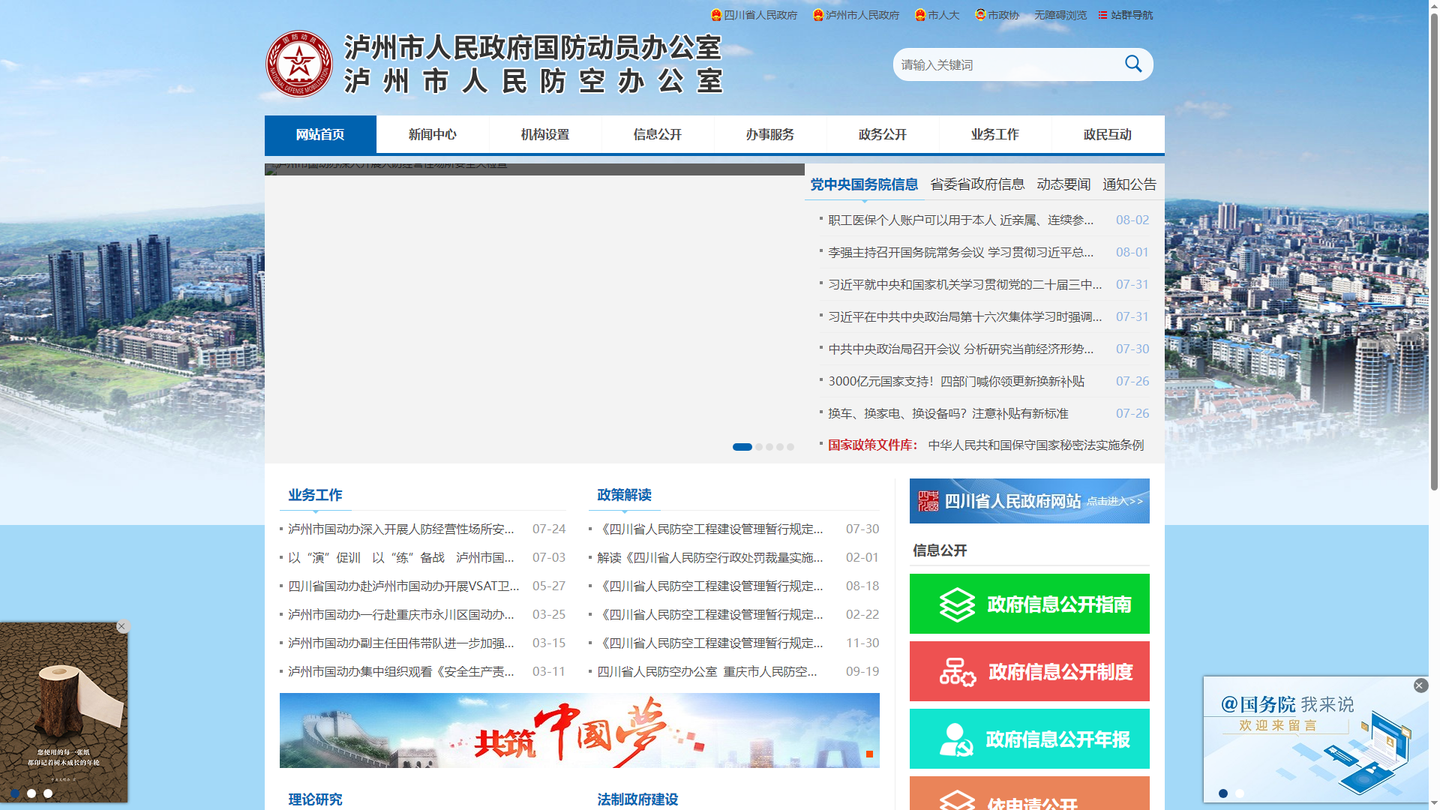Switch to 动态要闻 tab
The image size is (1440, 810).
point(1063,184)
